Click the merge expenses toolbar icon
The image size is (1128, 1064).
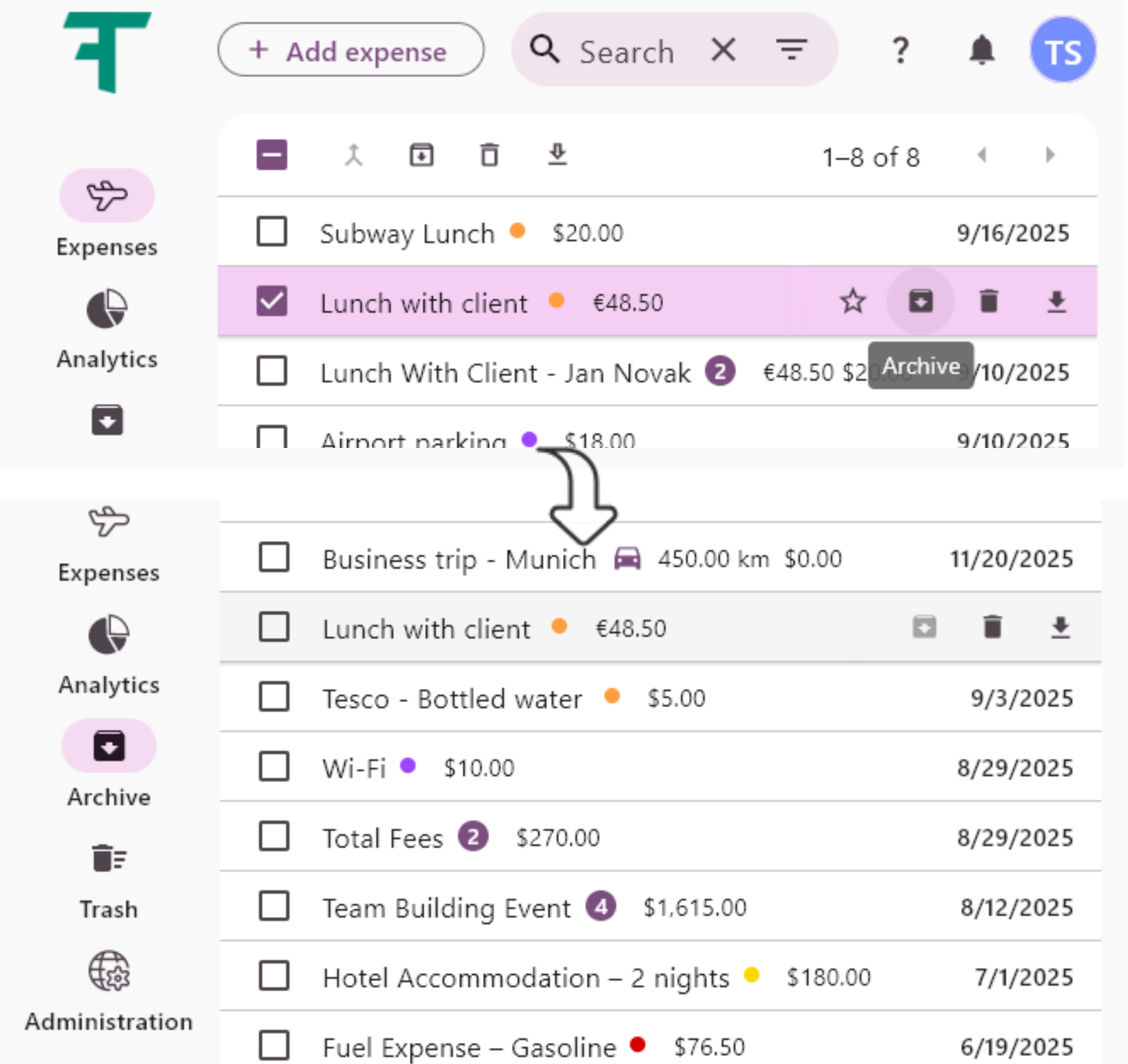354,155
